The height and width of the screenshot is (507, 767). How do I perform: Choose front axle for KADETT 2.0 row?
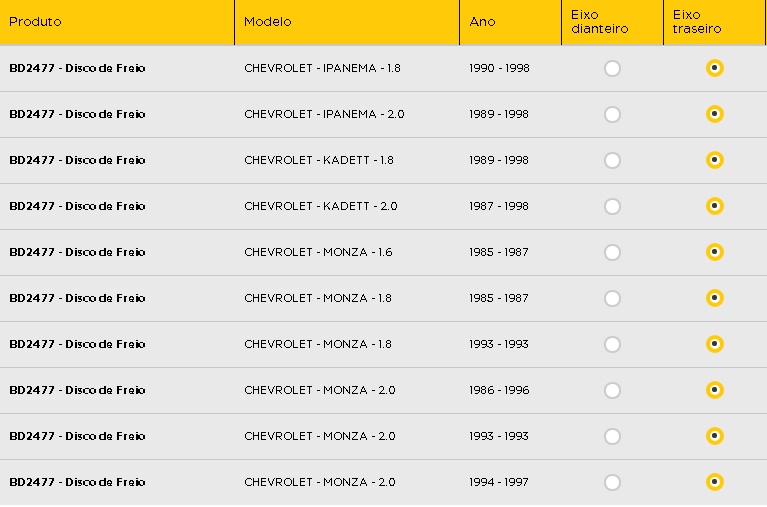612,207
